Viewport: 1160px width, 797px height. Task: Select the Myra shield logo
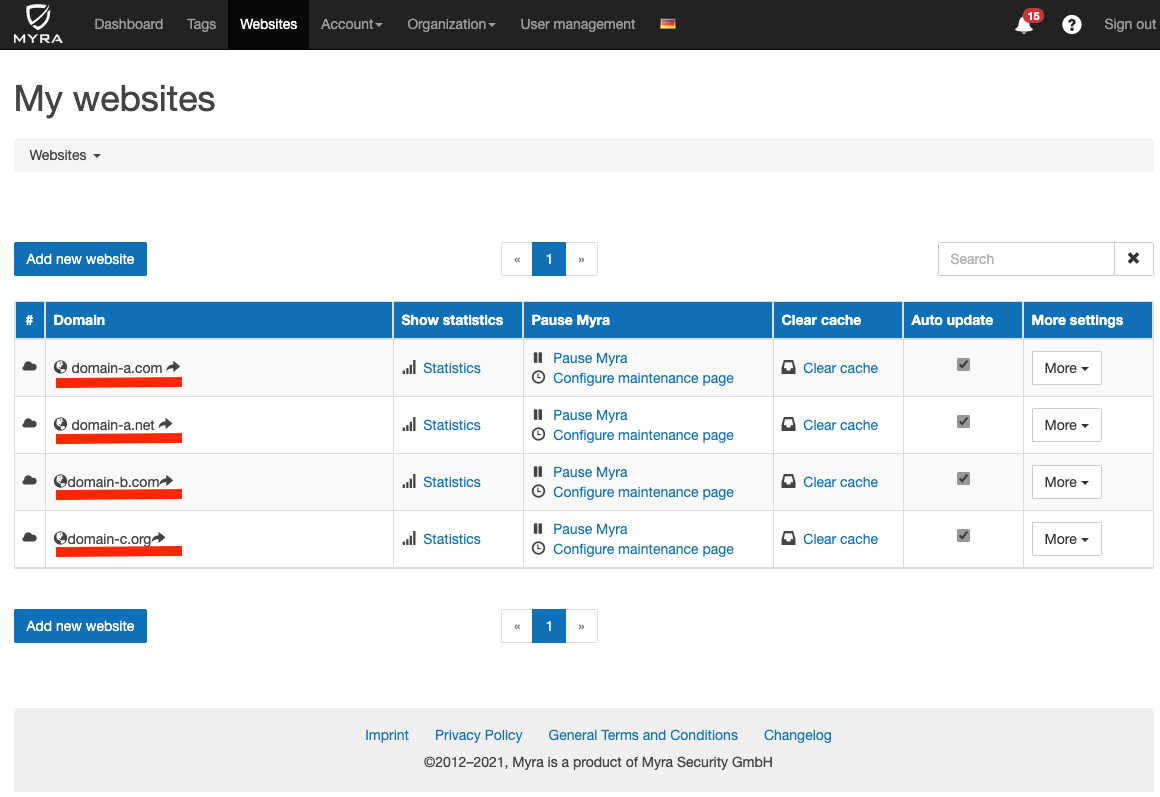[x=36, y=22]
